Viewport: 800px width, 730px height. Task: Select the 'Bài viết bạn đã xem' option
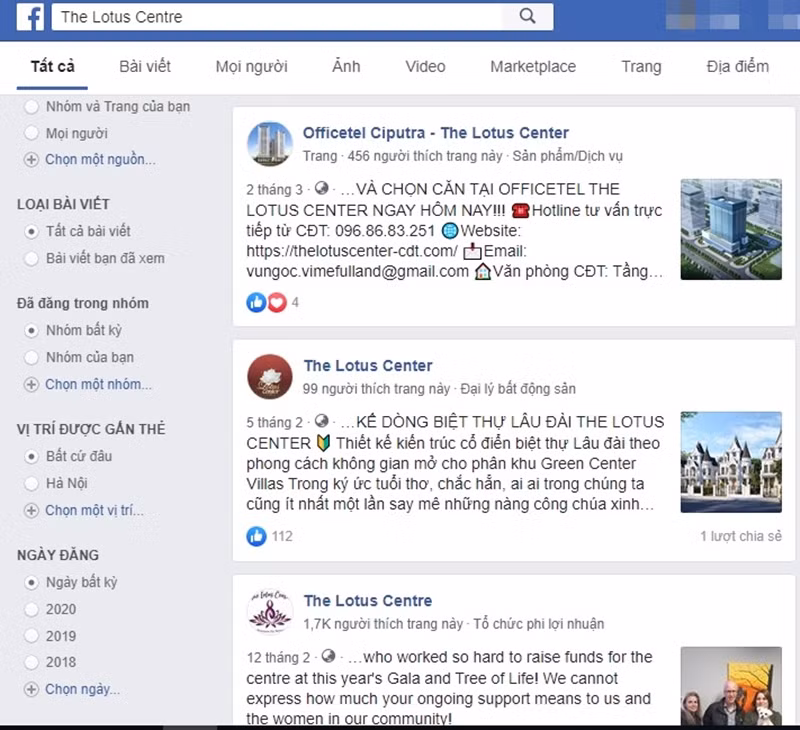coord(32,258)
